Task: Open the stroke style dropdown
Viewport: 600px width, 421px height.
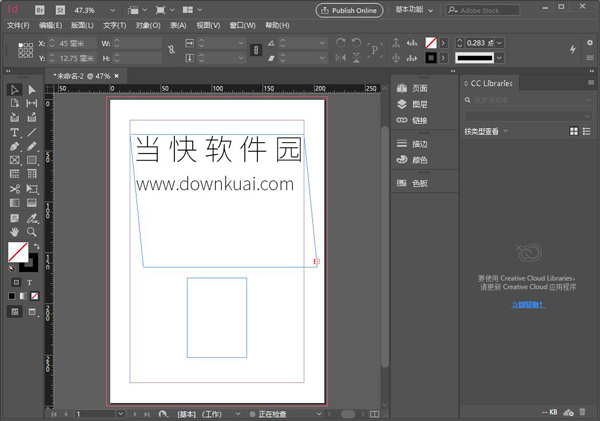Action: (499, 58)
